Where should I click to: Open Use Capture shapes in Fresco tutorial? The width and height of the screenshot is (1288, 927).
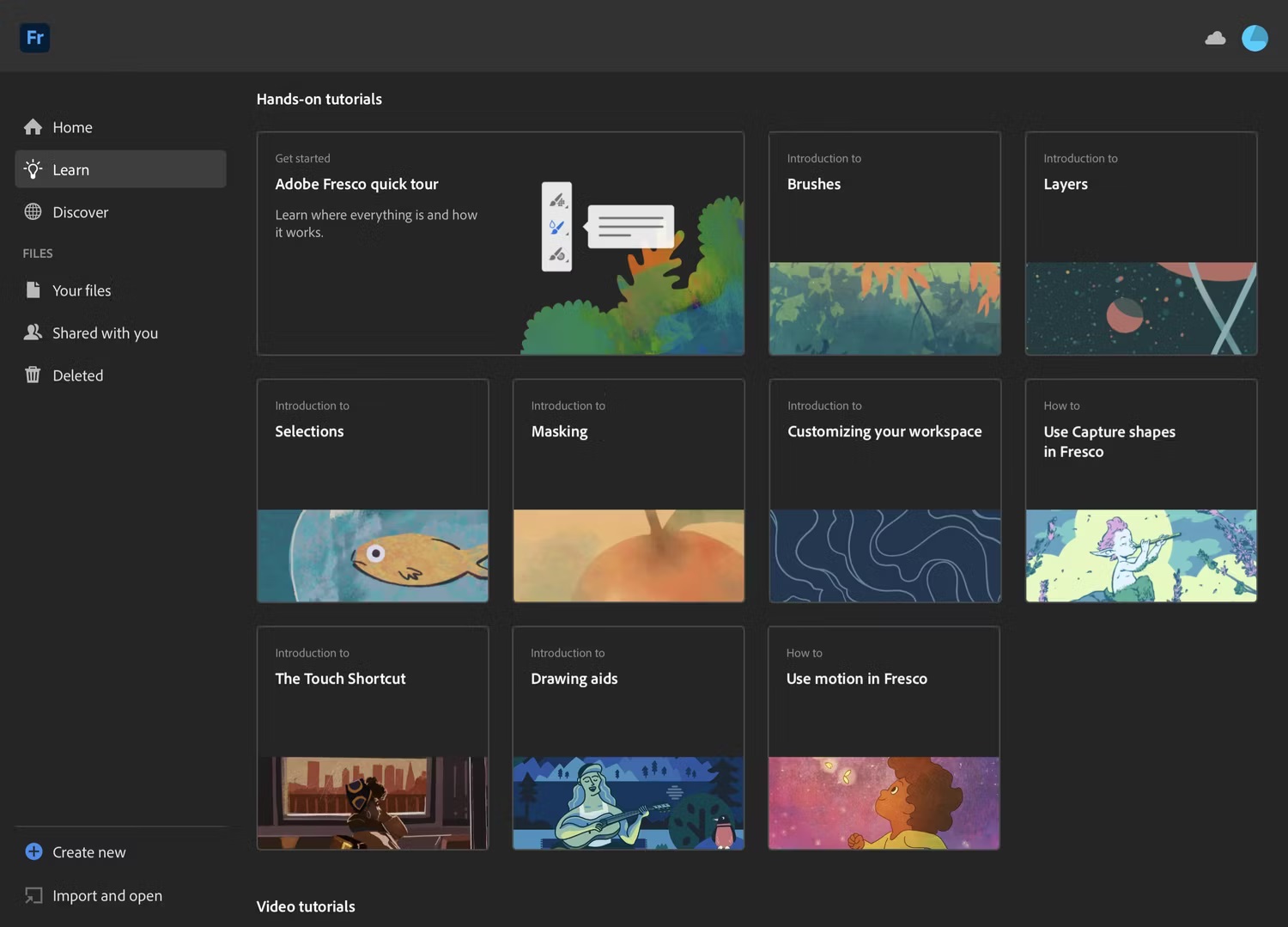tap(1140, 491)
